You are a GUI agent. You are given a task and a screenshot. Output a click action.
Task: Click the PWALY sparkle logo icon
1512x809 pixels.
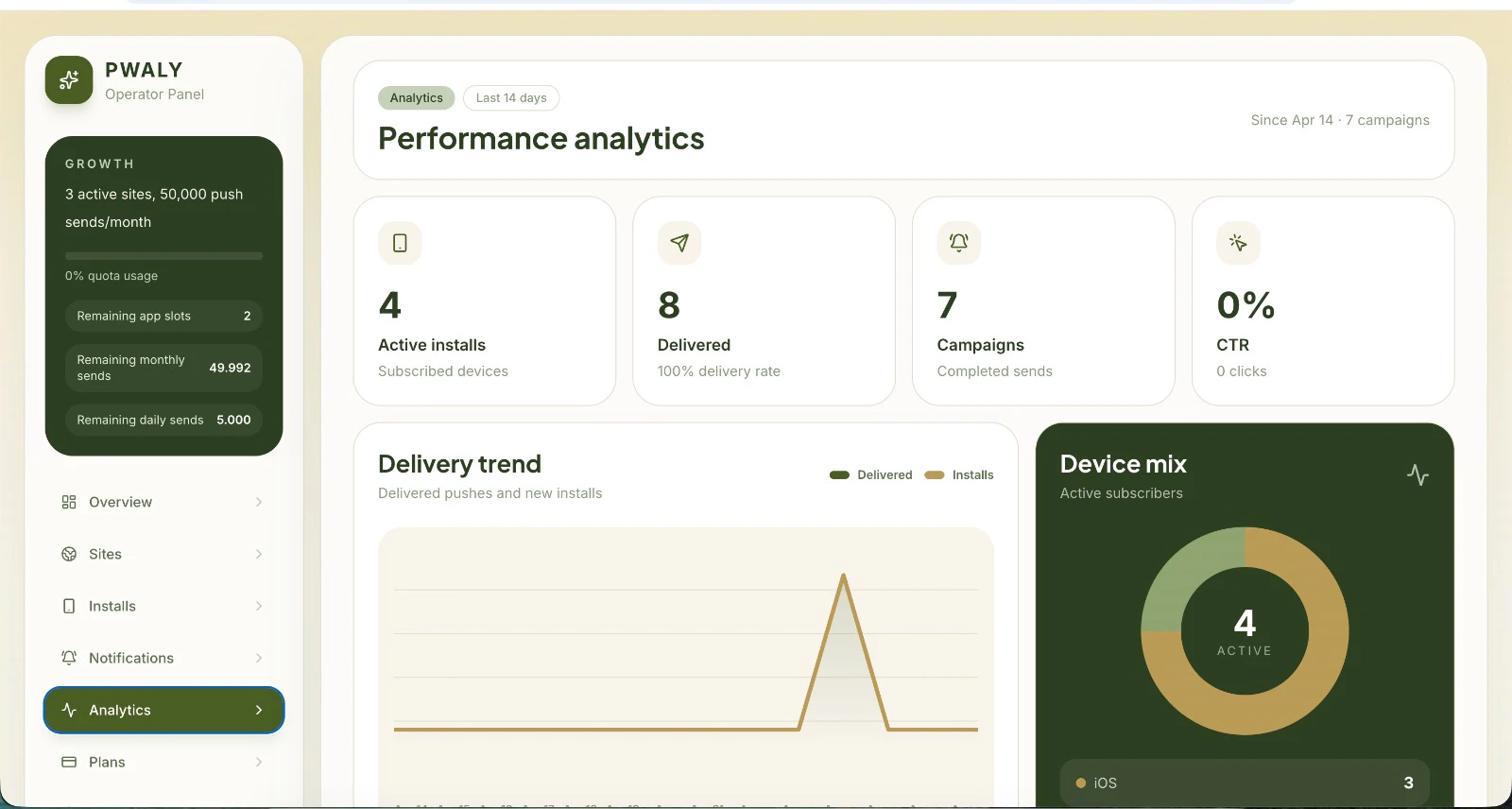coord(69,80)
